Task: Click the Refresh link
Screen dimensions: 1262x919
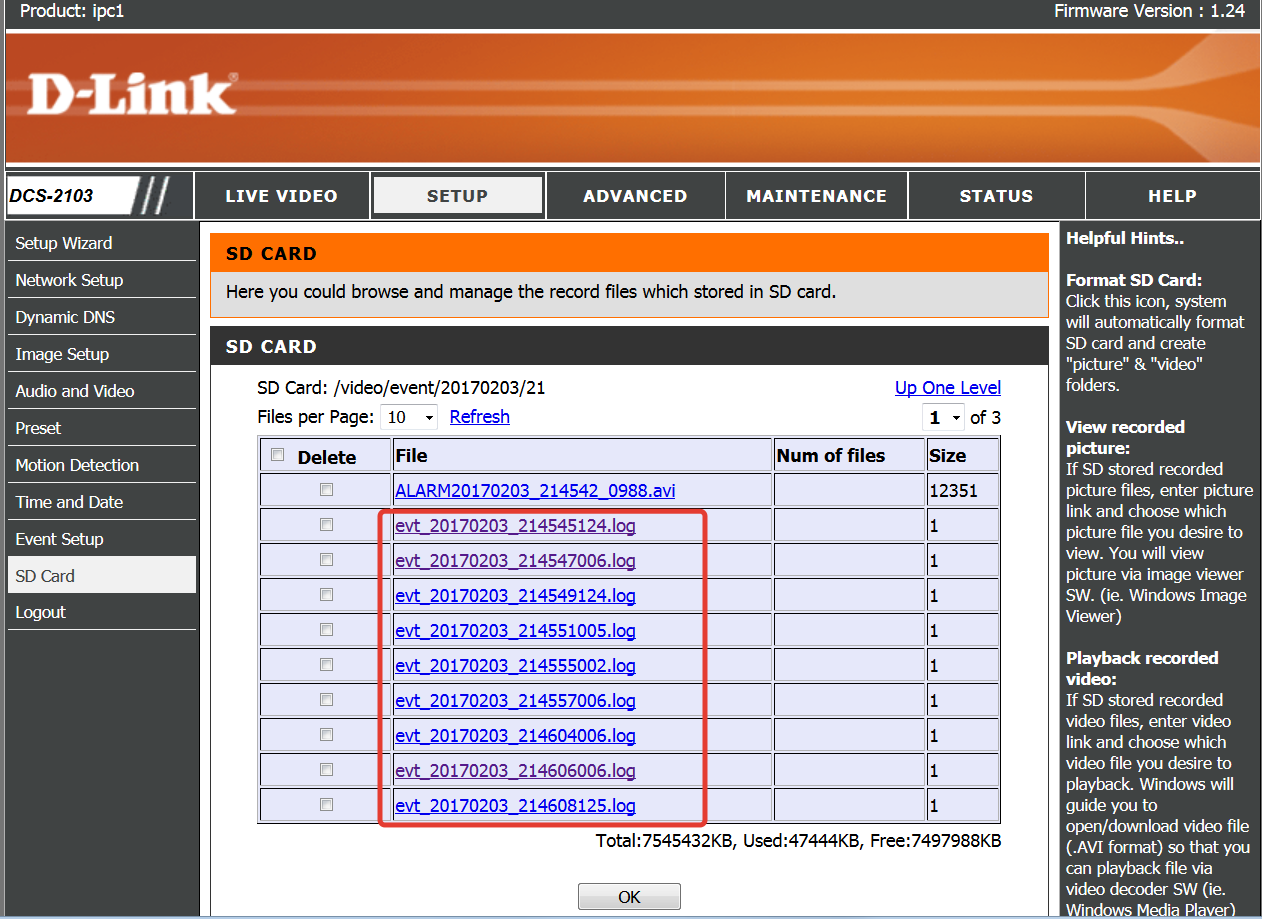Action: (x=480, y=417)
